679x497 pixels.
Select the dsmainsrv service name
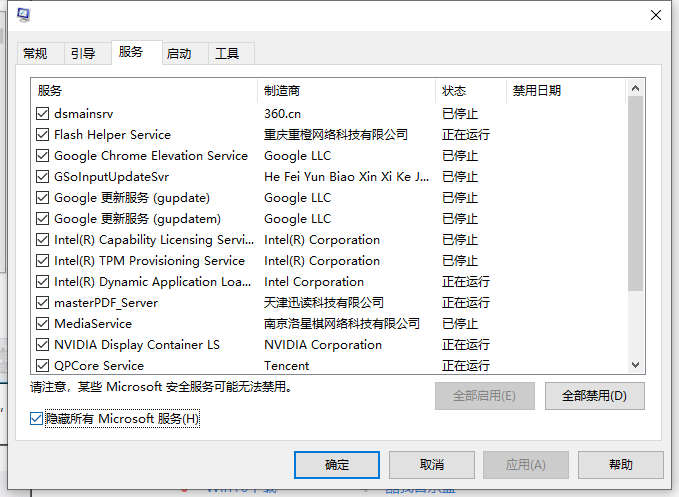84,114
